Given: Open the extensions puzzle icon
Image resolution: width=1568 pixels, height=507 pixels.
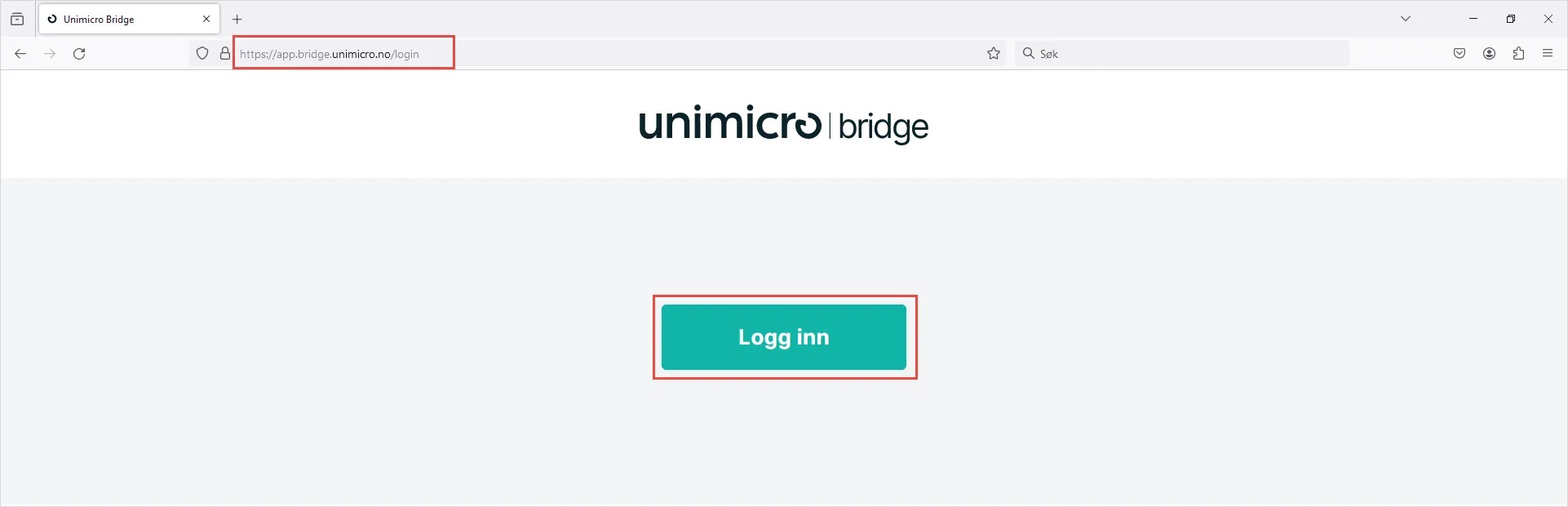Looking at the screenshot, I should click(1518, 54).
